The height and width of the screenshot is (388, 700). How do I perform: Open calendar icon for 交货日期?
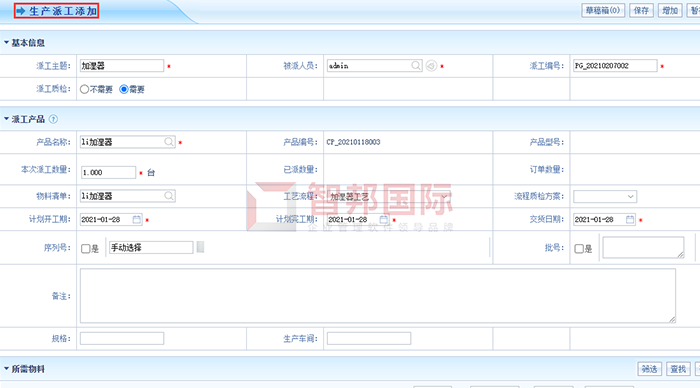tap(630, 219)
